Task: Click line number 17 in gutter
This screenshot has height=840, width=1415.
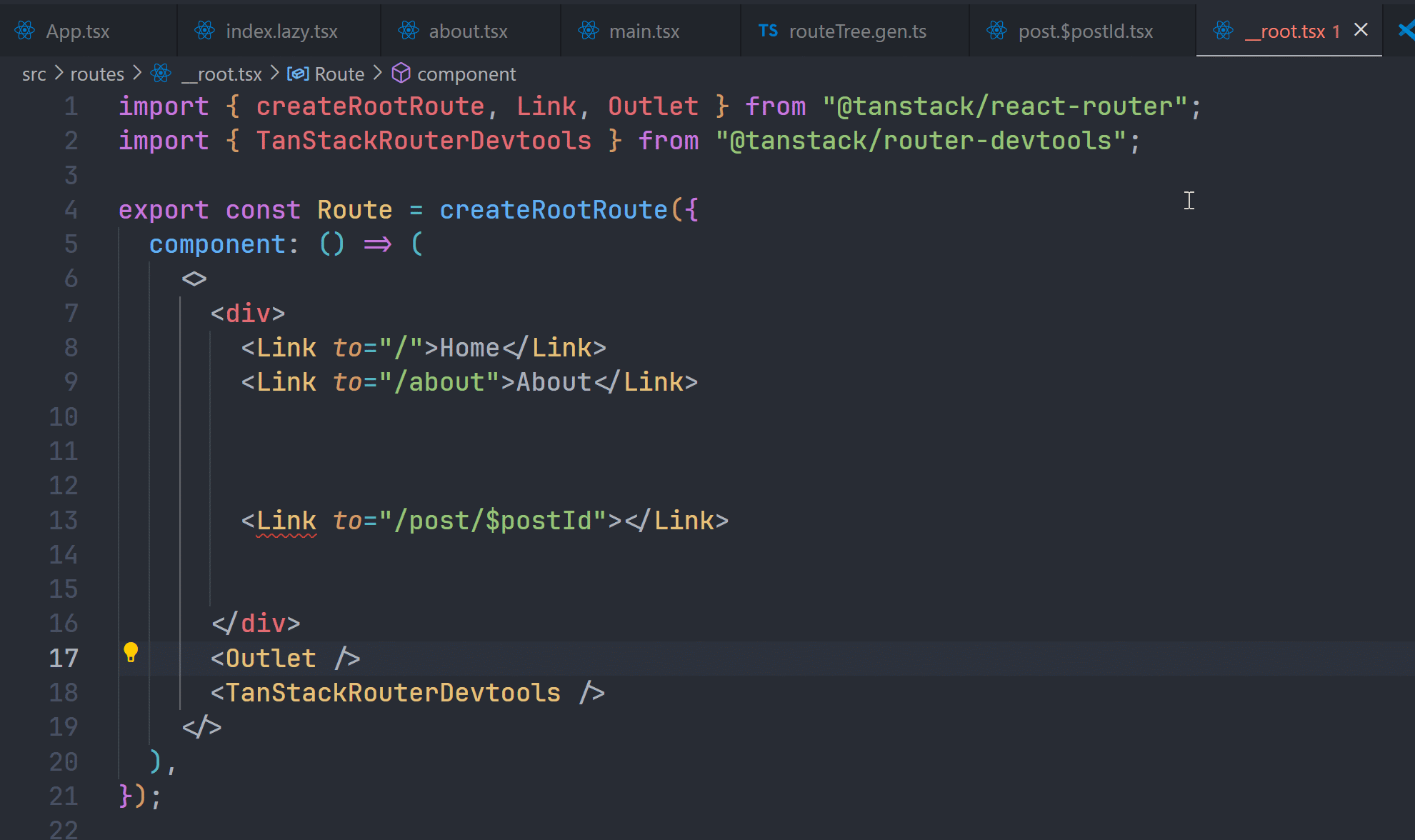Action: point(64,658)
